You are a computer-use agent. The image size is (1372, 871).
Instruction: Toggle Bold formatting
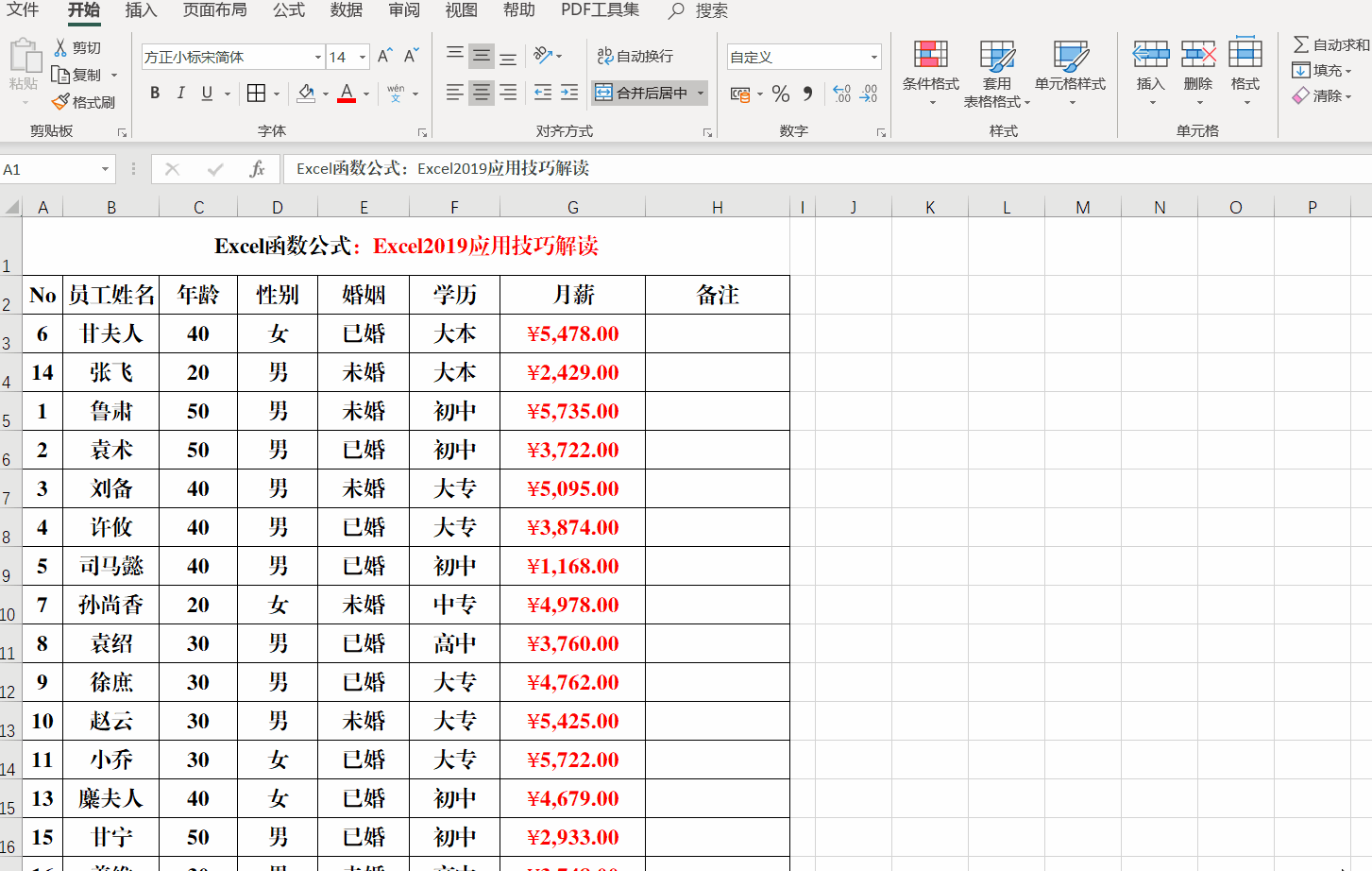(x=155, y=93)
